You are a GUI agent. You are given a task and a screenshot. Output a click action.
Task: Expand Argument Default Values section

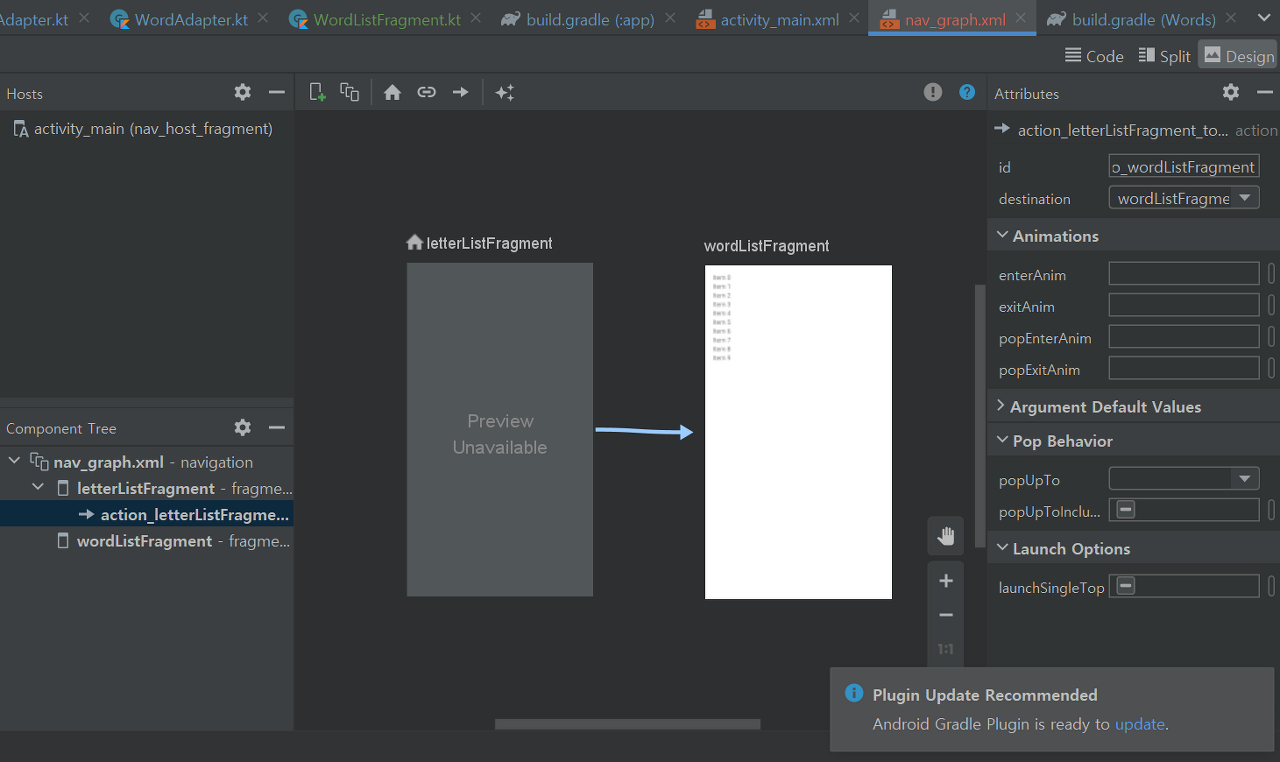pos(1001,407)
